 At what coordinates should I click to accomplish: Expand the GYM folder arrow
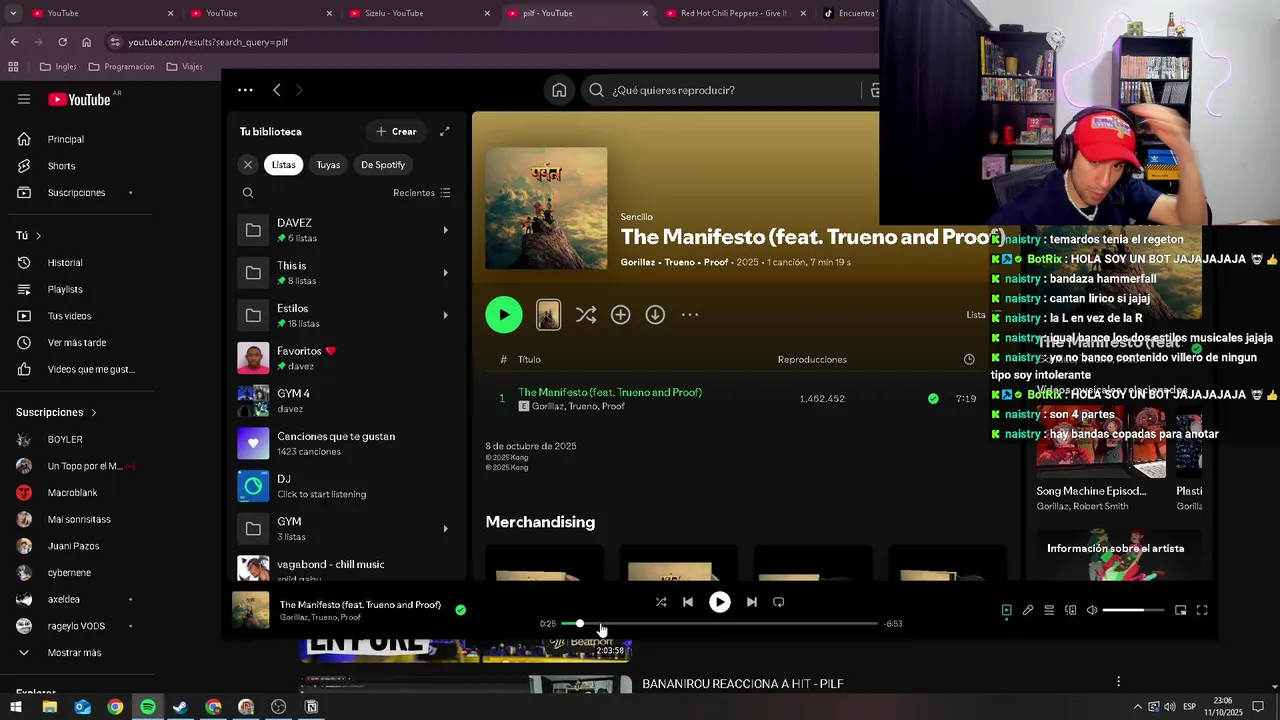[445, 528]
